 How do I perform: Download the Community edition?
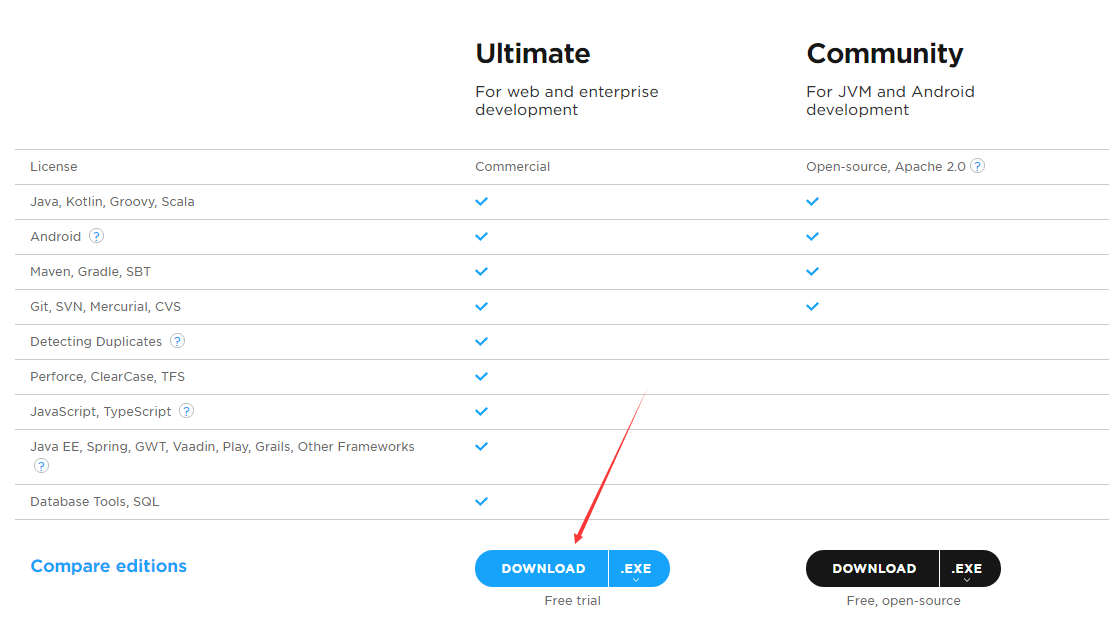point(874,568)
